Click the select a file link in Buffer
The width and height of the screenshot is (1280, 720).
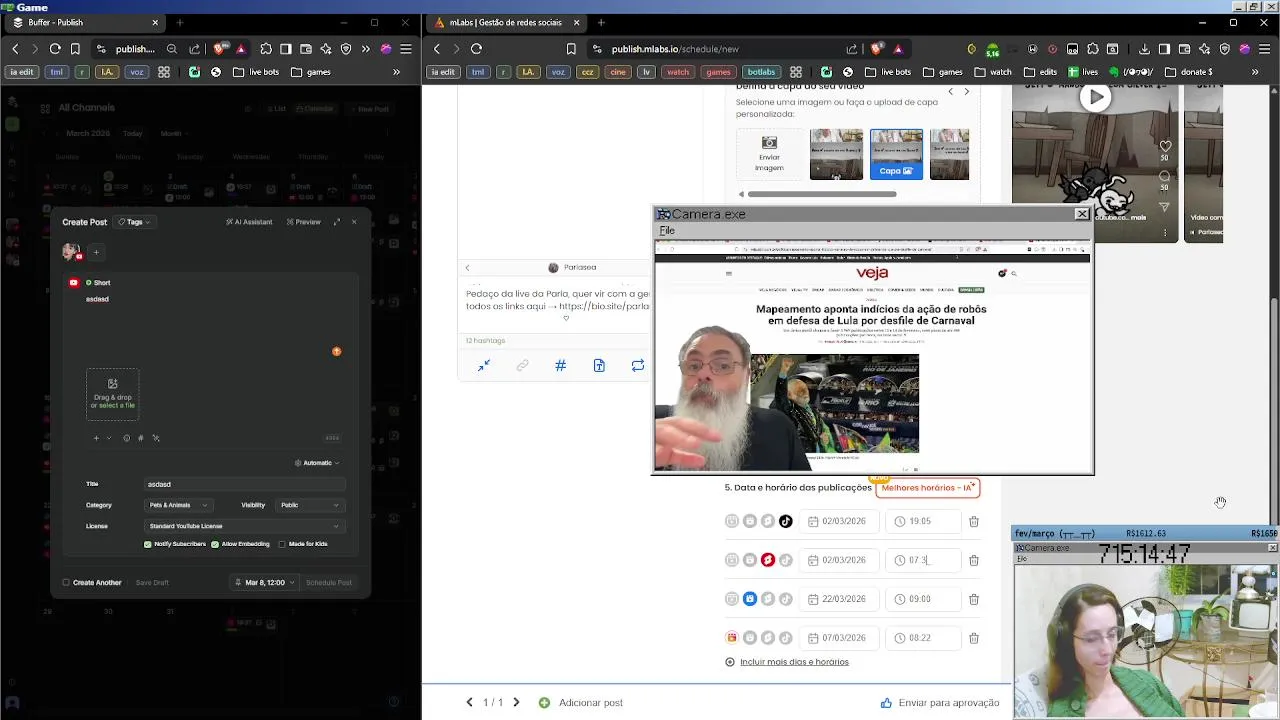[116, 405]
